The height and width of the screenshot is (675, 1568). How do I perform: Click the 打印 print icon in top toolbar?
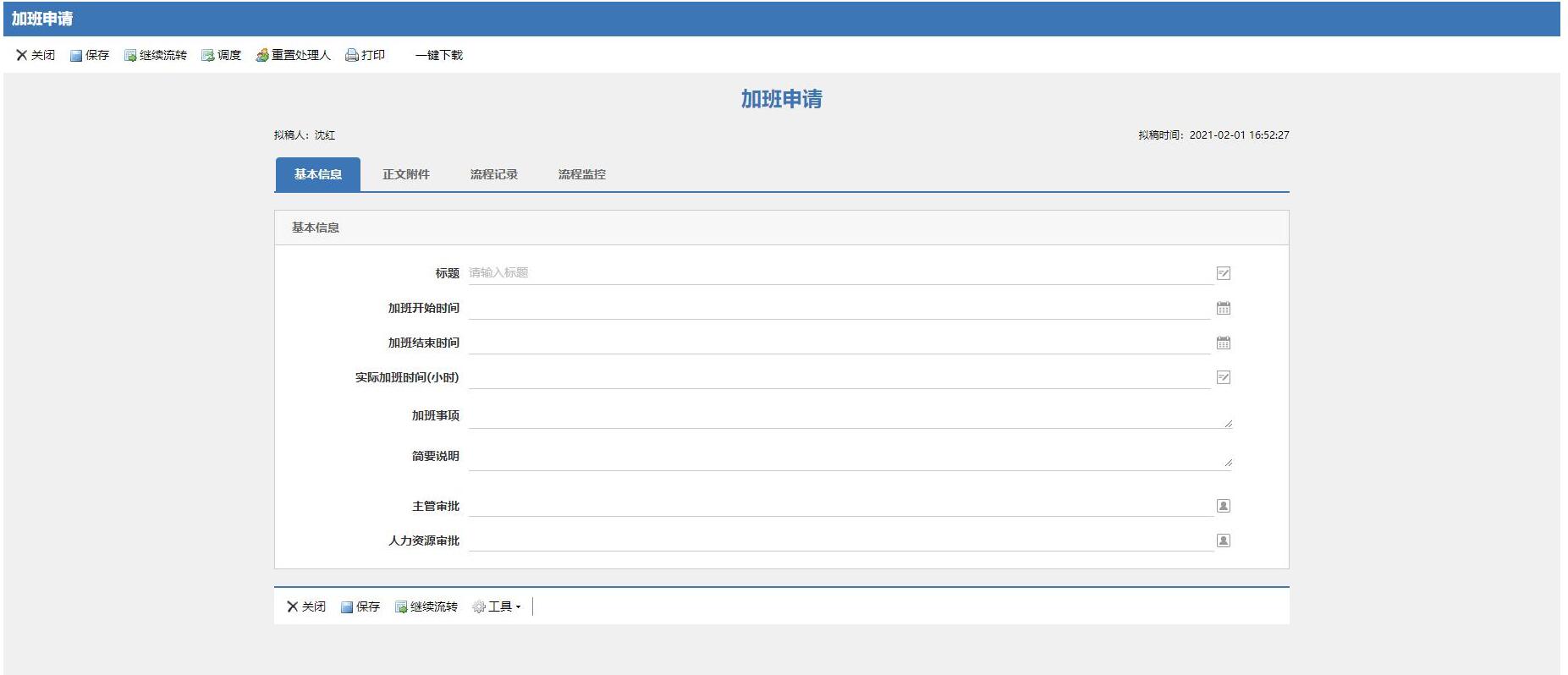click(352, 55)
